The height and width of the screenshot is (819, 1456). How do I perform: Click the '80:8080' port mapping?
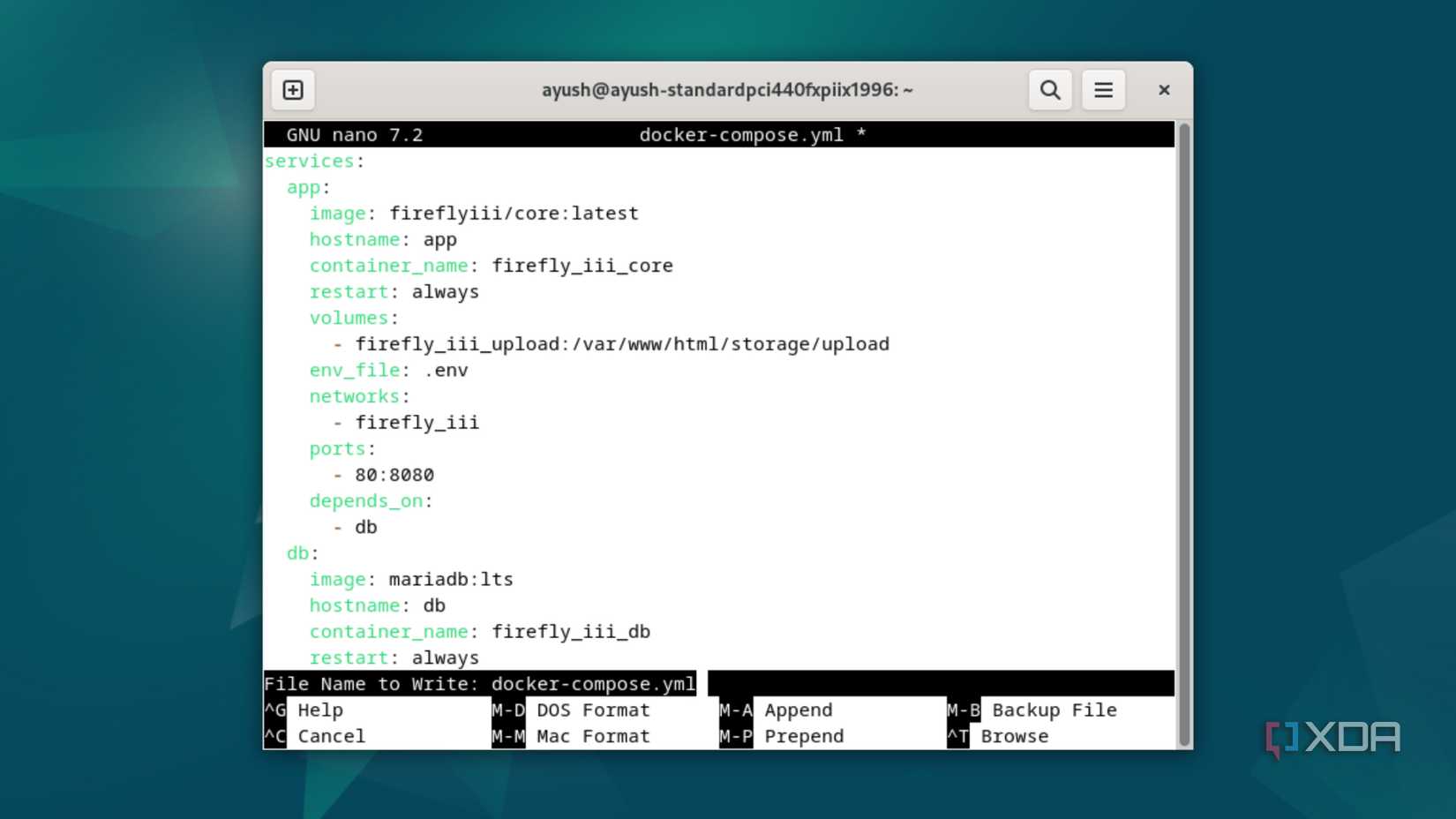[394, 475]
